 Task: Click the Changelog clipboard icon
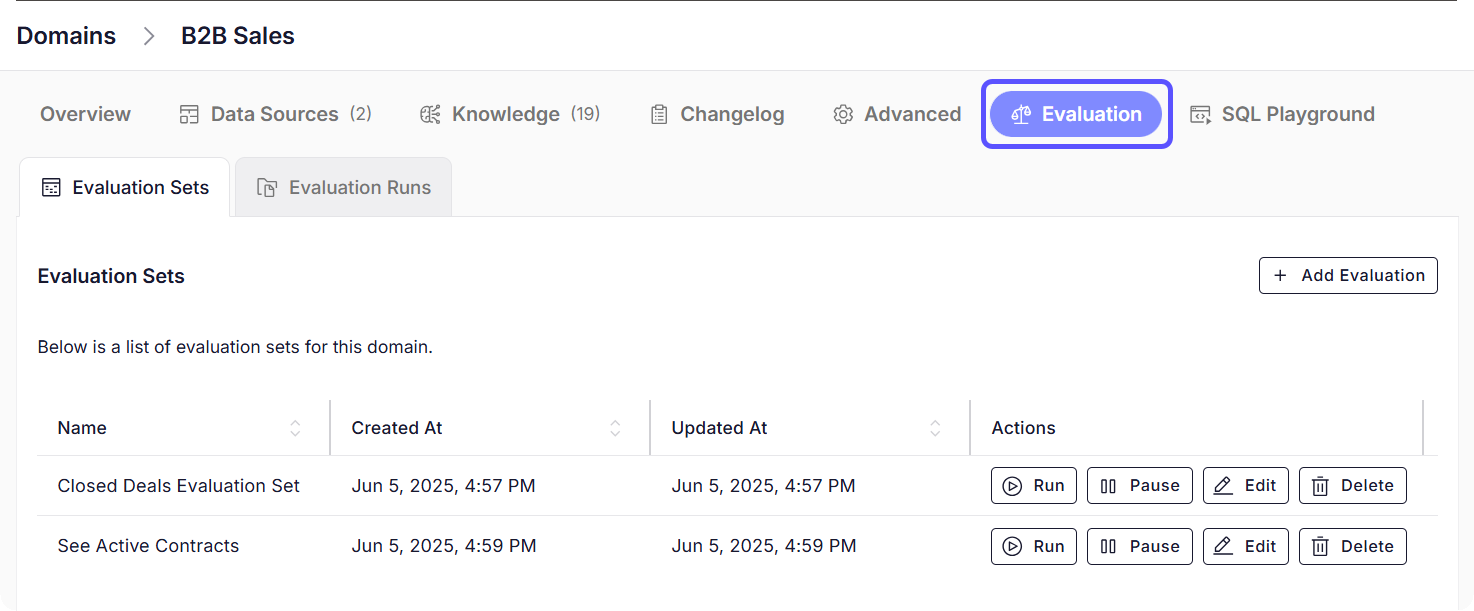(x=659, y=114)
